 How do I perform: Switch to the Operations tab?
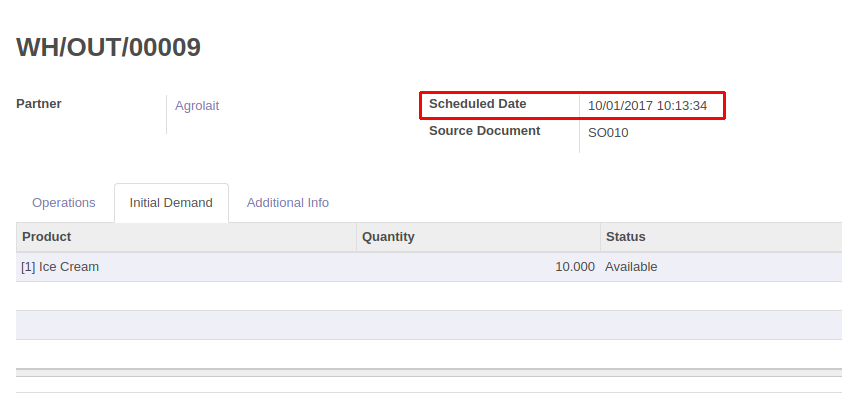64,203
